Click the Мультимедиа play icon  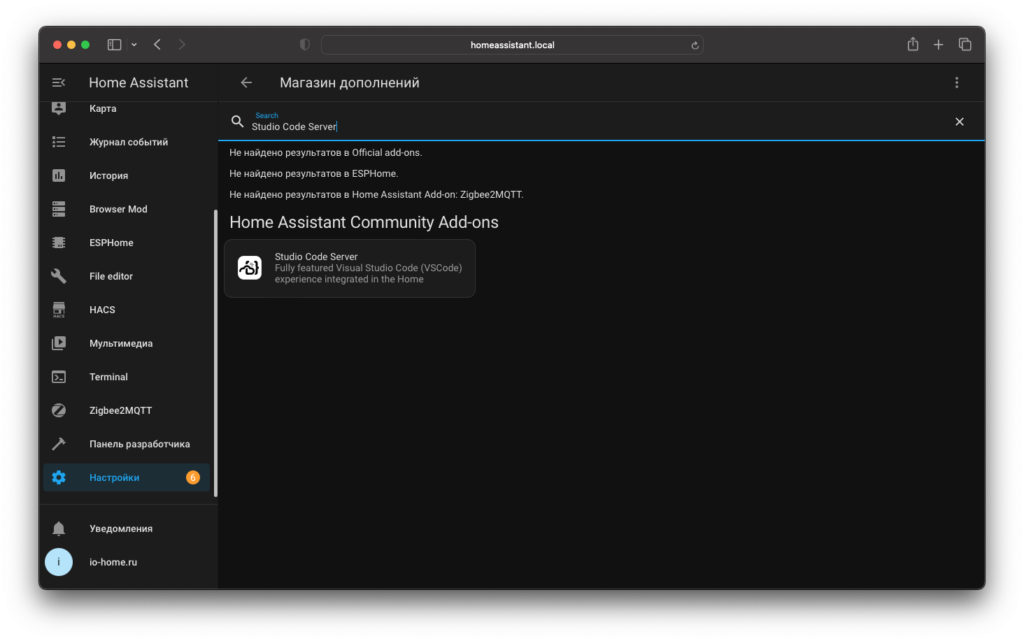pyautogui.click(x=58, y=343)
